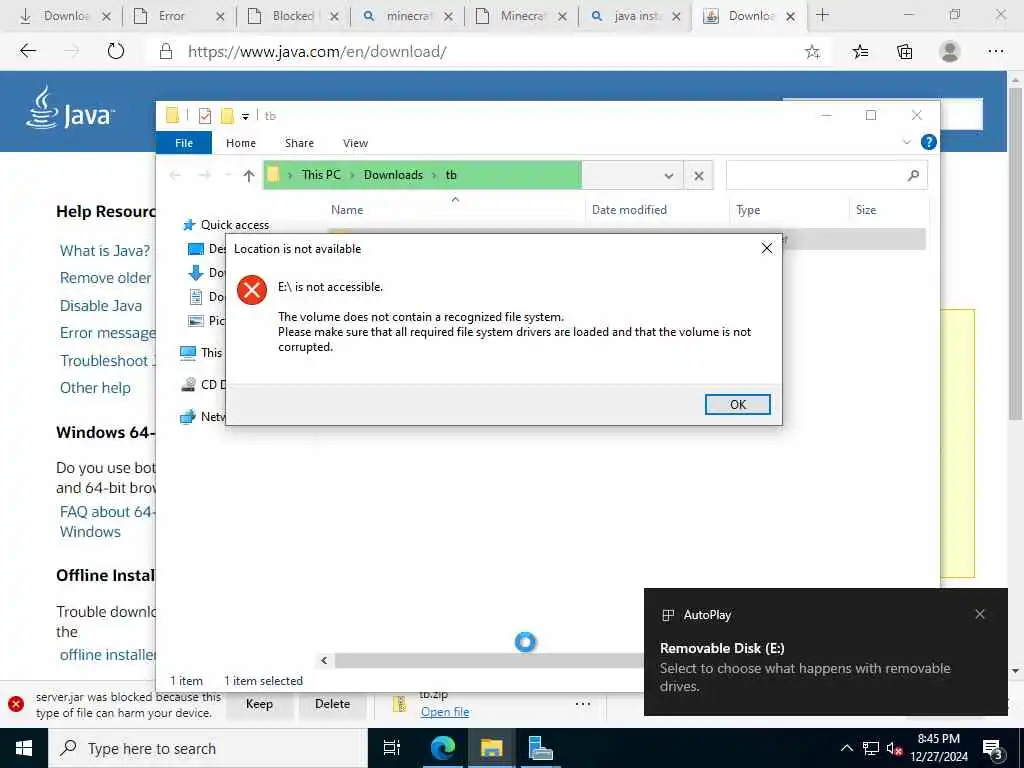Select the Network item in navigation pane
This screenshot has height=768, width=1024.
[203, 417]
